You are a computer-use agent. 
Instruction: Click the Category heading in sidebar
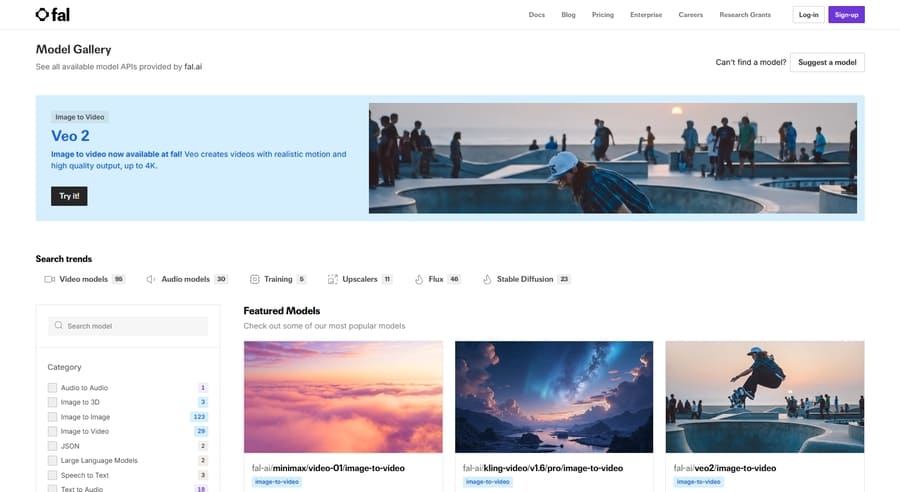pyautogui.click(x=64, y=367)
